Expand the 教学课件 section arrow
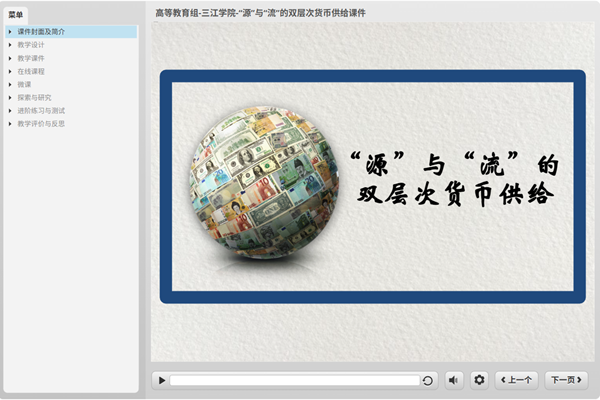The height and width of the screenshot is (400, 600). click(10, 58)
